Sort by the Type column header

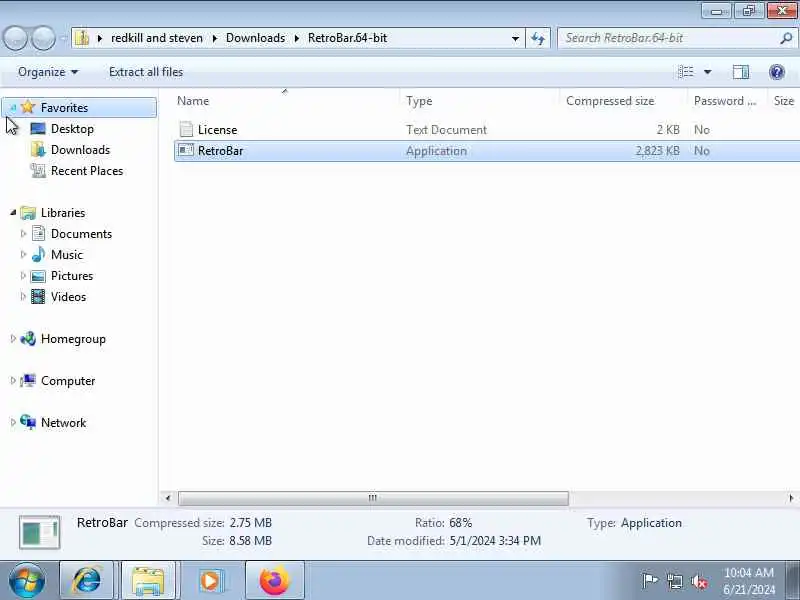coord(480,101)
